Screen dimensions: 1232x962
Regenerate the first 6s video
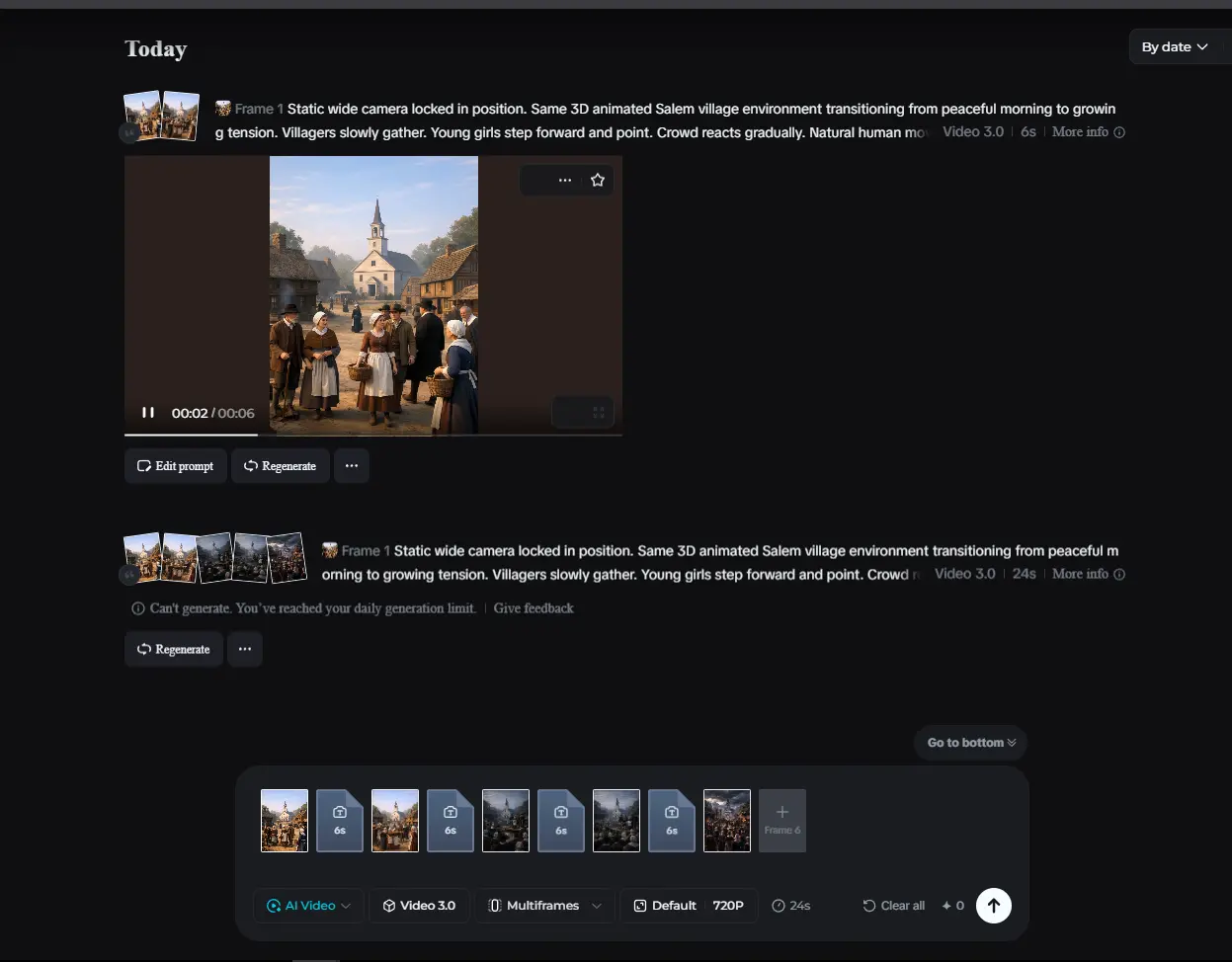tap(280, 466)
